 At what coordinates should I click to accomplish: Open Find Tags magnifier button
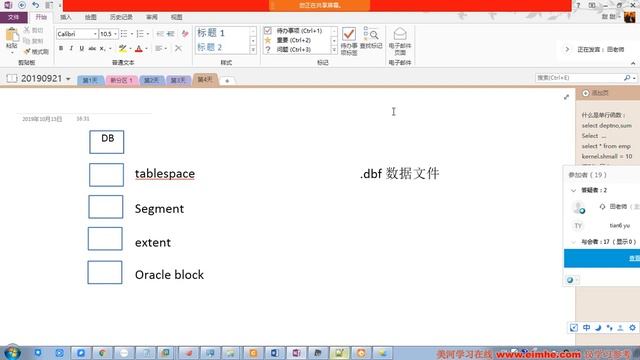[x=371, y=38]
